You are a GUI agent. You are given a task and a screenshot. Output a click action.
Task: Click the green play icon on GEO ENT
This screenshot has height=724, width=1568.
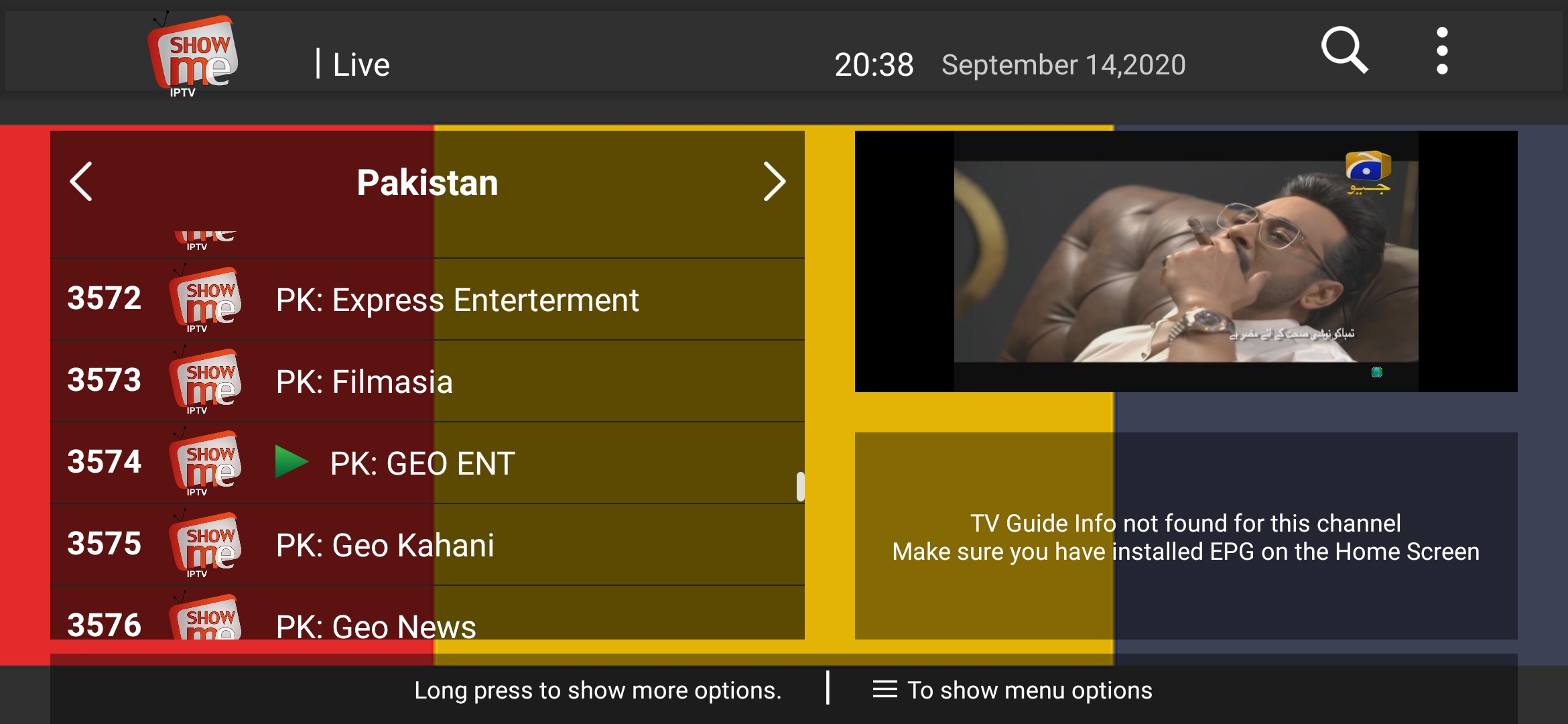(291, 462)
